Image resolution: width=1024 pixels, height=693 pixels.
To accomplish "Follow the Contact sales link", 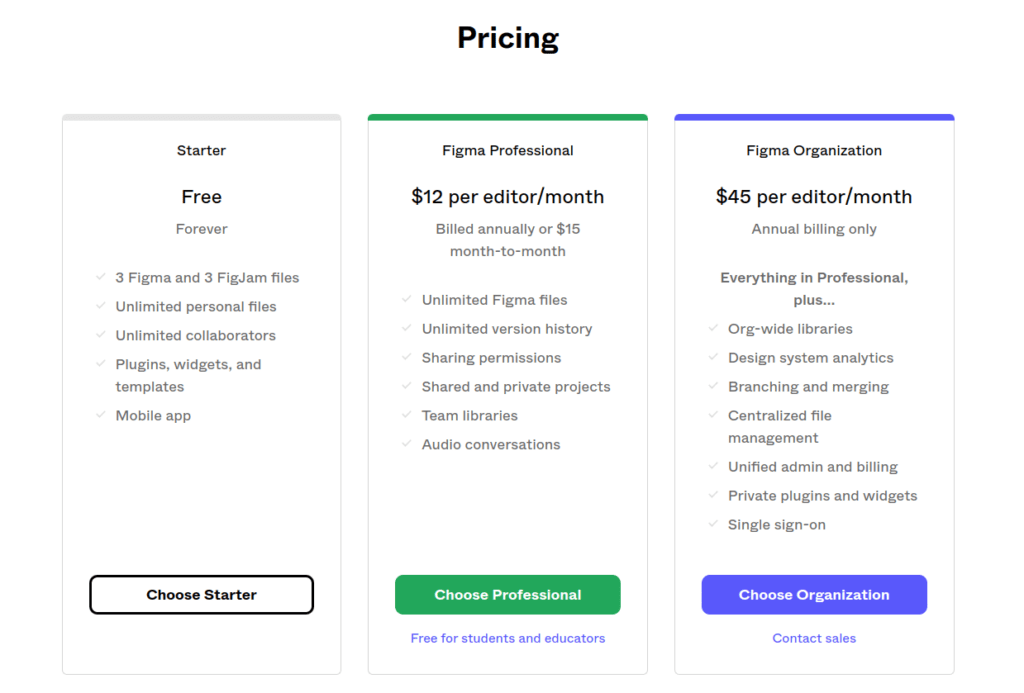I will click(x=814, y=638).
